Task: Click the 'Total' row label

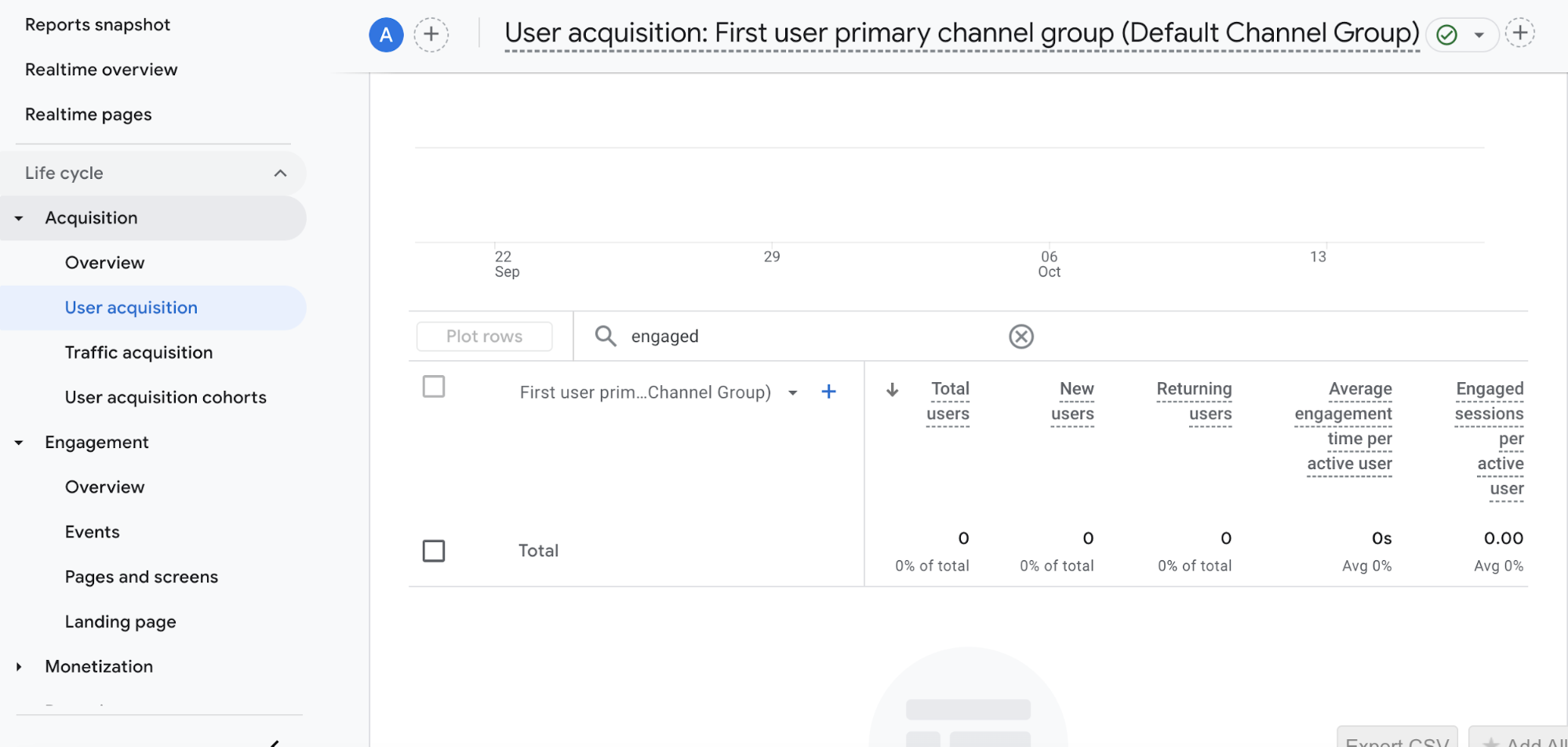Action: click(x=538, y=551)
